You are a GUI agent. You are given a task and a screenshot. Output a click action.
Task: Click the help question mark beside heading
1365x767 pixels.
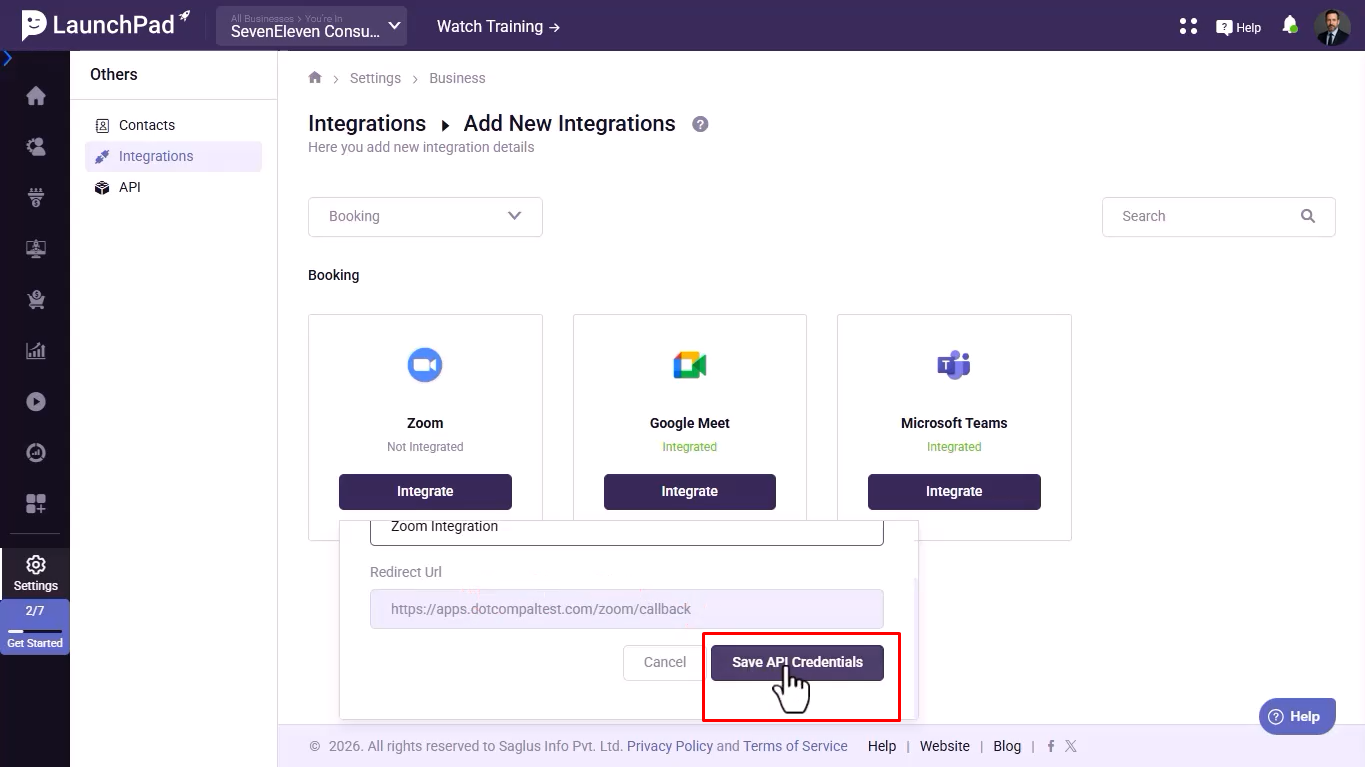point(700,124)
